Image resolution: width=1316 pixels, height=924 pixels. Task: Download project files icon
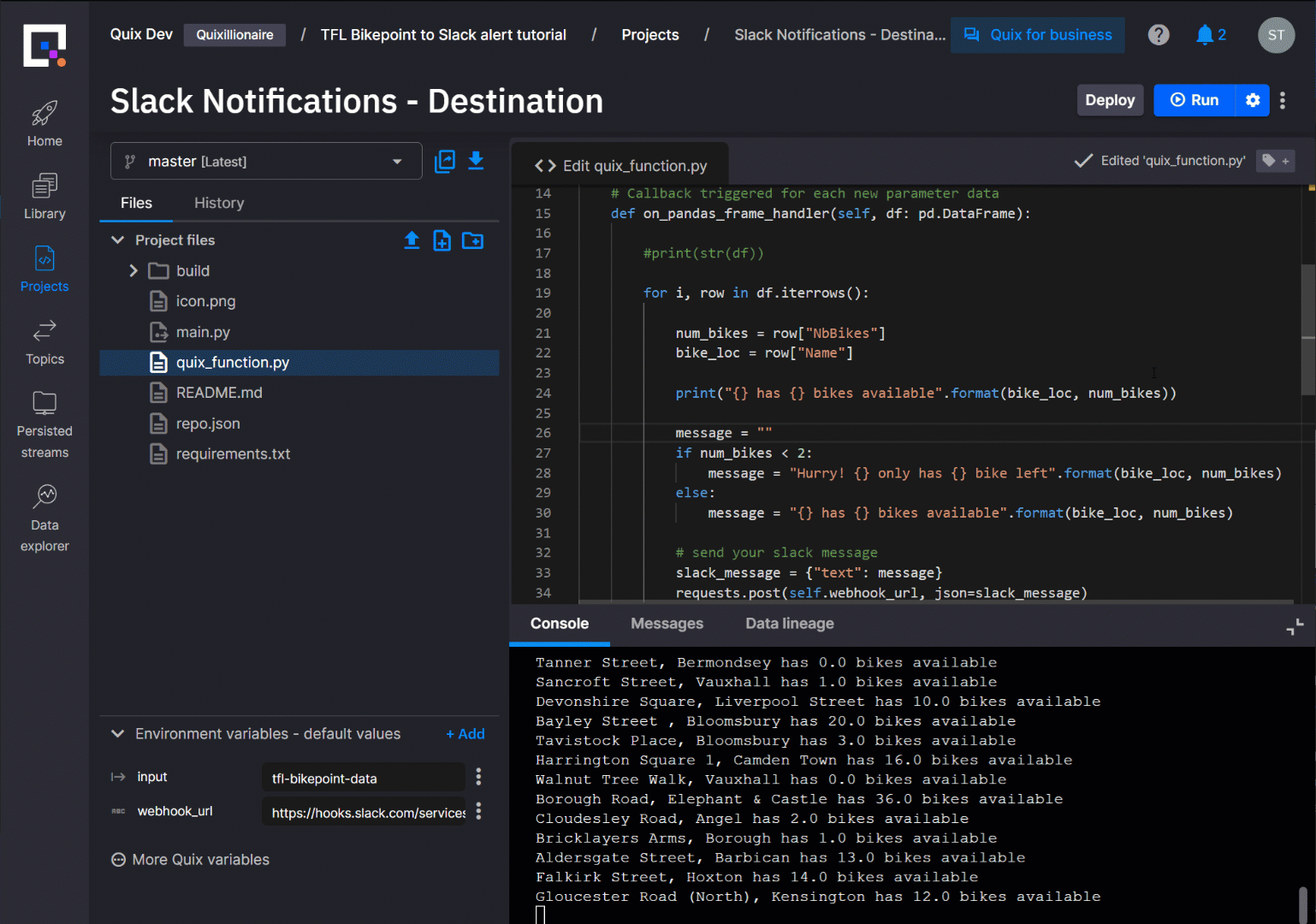pyautogui.click(x=476, y=161)
